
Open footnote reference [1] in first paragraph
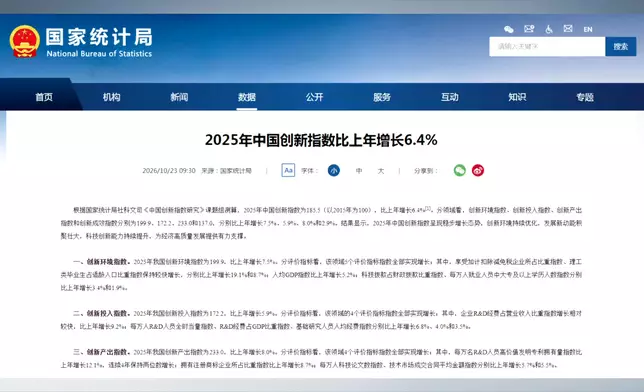[x=428, y=208]
